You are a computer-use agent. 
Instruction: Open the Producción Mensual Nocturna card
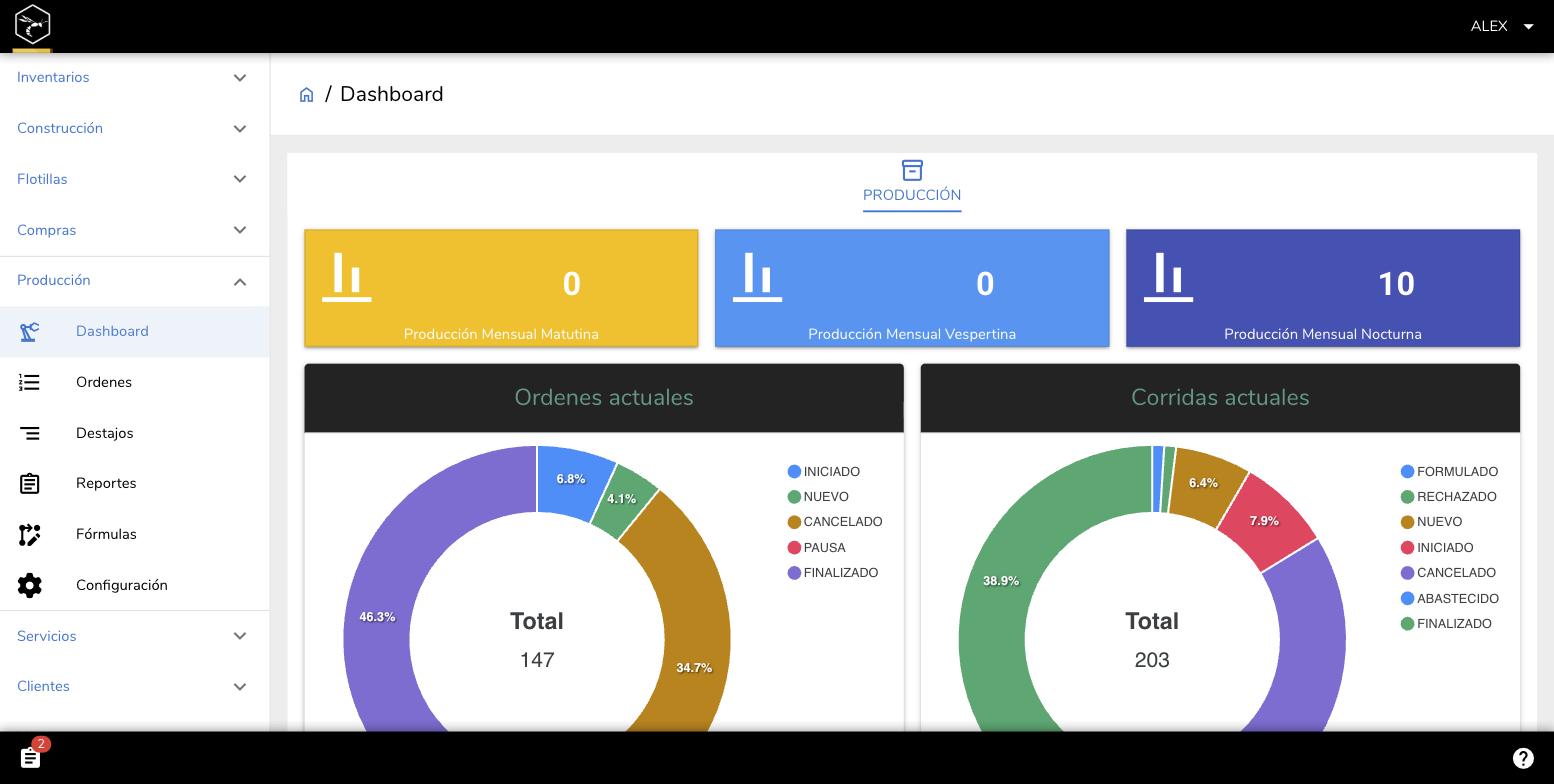[x=1323, y=288]
